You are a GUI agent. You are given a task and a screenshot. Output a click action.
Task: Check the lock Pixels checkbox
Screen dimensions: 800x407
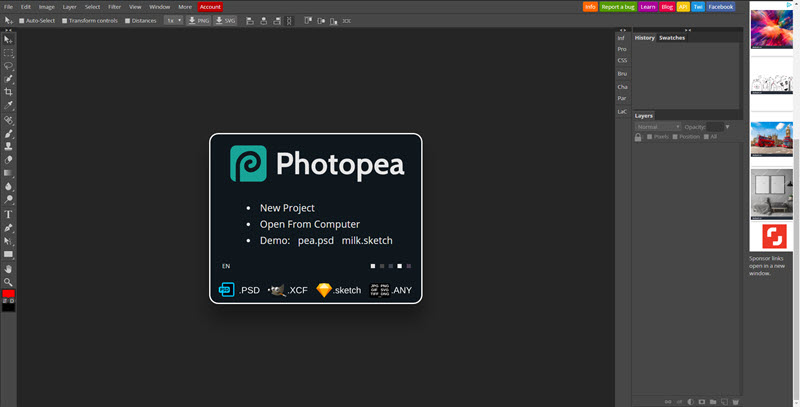[x=649, y=137]
